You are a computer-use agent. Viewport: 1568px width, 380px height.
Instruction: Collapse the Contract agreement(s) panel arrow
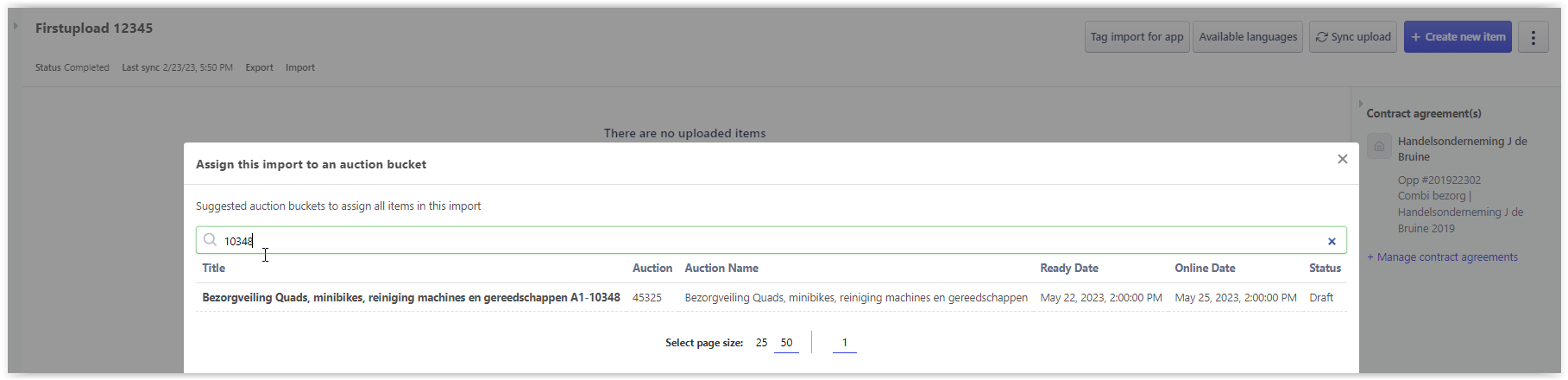(1361, 104)
